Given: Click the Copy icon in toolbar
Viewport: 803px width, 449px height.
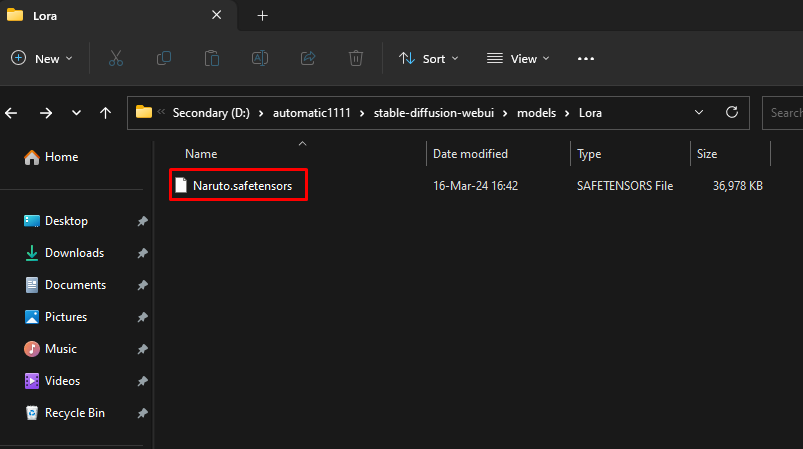Looking at the screenshot, I should pos(164,59).
